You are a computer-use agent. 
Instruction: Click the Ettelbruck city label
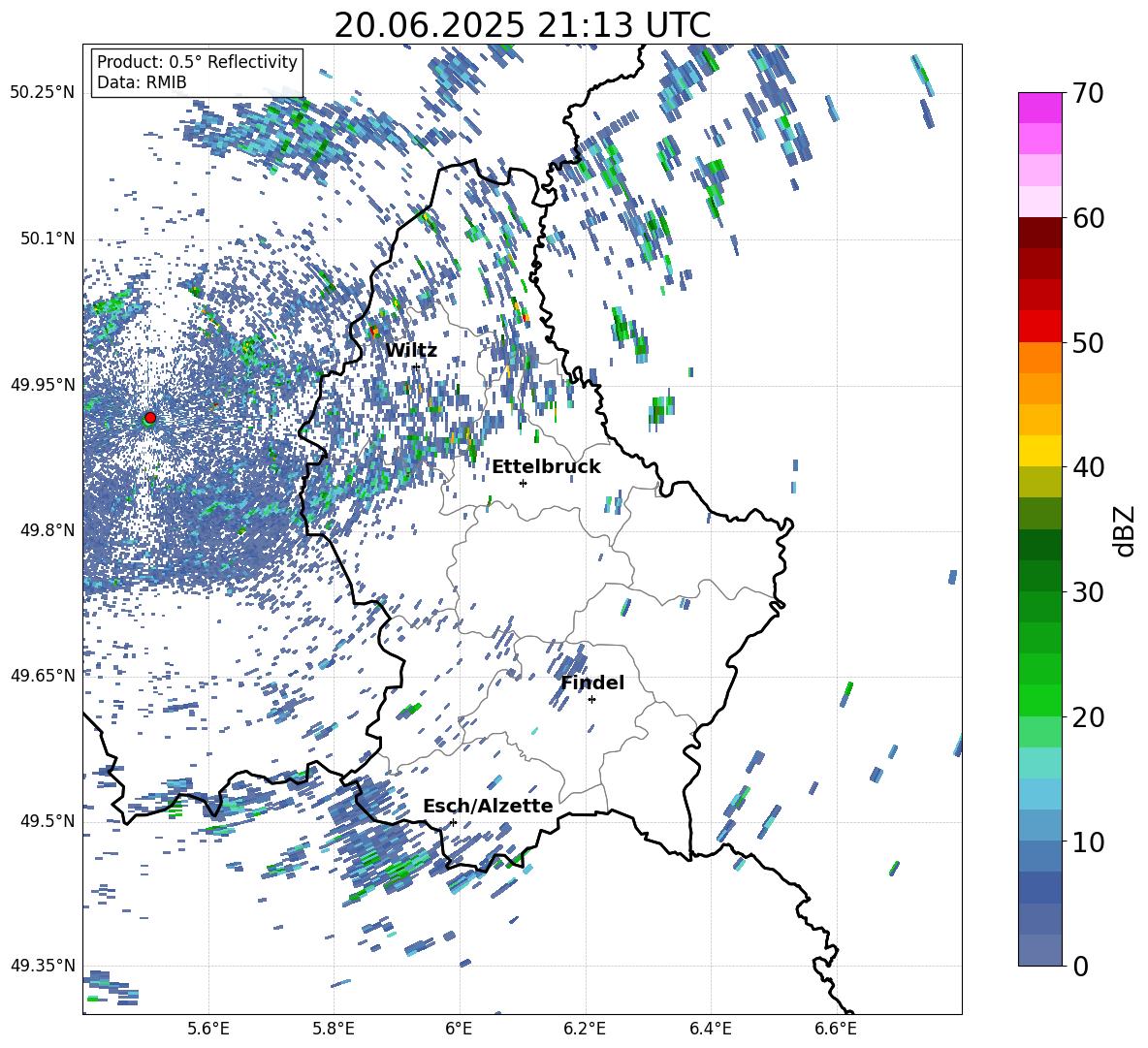pyautogui.click(x=546, y=466)
